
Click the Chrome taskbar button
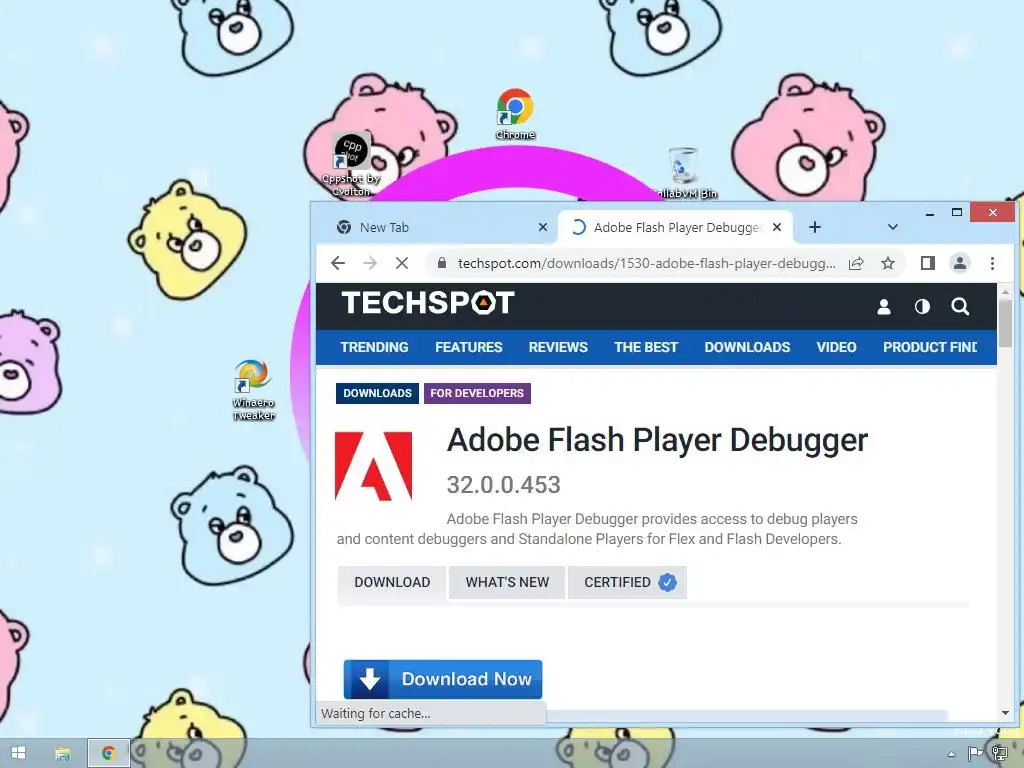tap(109, 753)
